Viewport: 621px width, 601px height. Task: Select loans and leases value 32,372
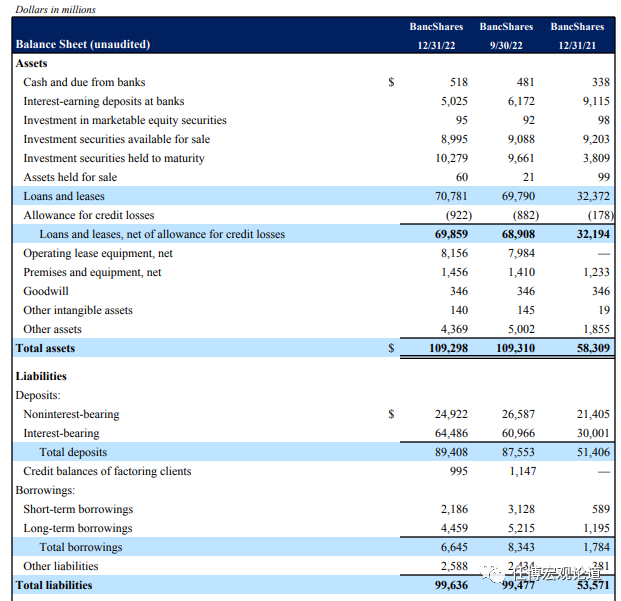pyautogui.click(x=593, y=196)
